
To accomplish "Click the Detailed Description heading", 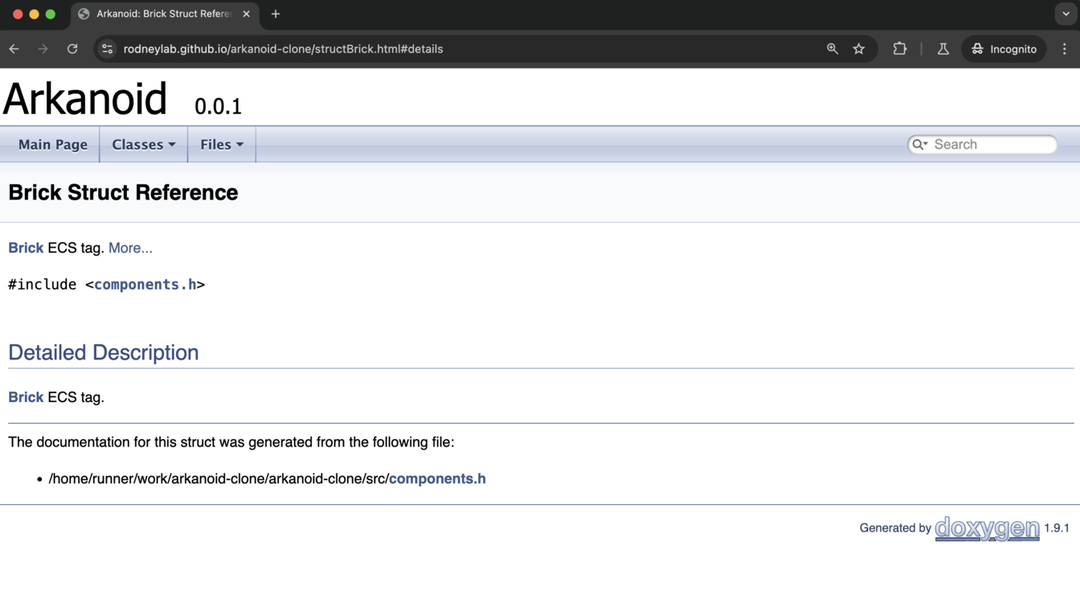I will click(x=103, y=353).
